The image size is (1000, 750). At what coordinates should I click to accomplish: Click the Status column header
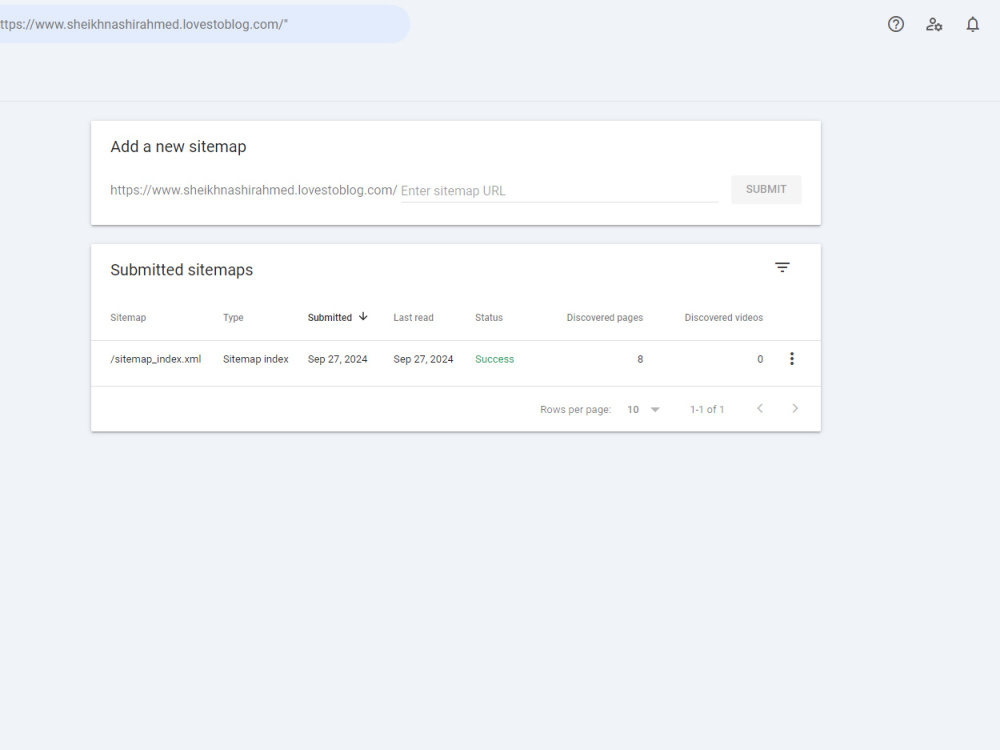[489, 318]
